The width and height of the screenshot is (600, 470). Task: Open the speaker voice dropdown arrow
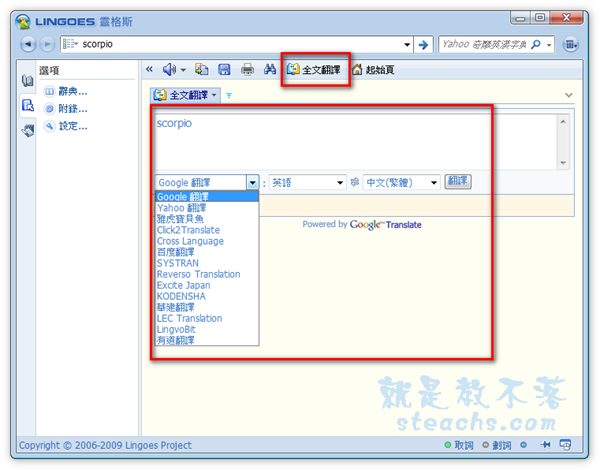pyautogui.click(x=183, y=70)
